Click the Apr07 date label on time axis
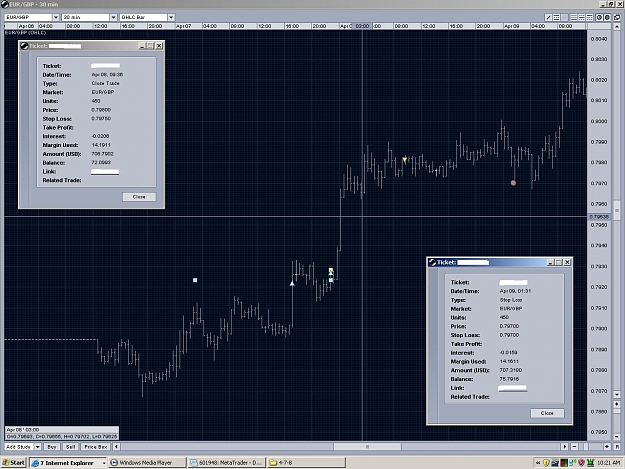The image size is (625, 469). pos(184,26)
